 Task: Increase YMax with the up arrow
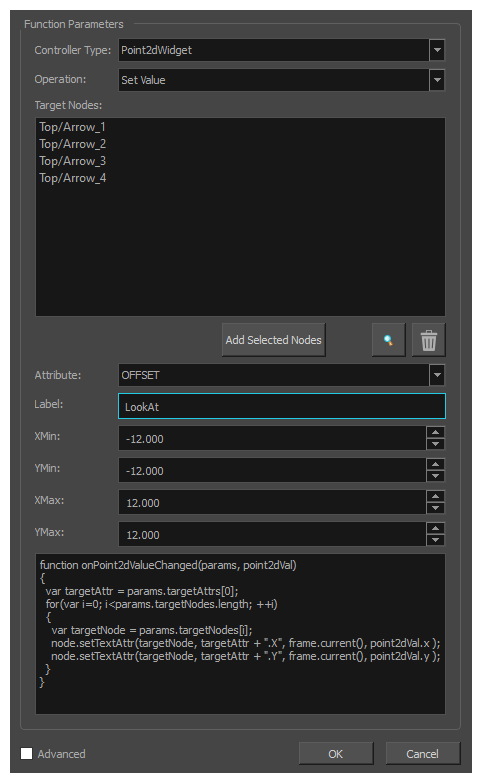point(436,528)
